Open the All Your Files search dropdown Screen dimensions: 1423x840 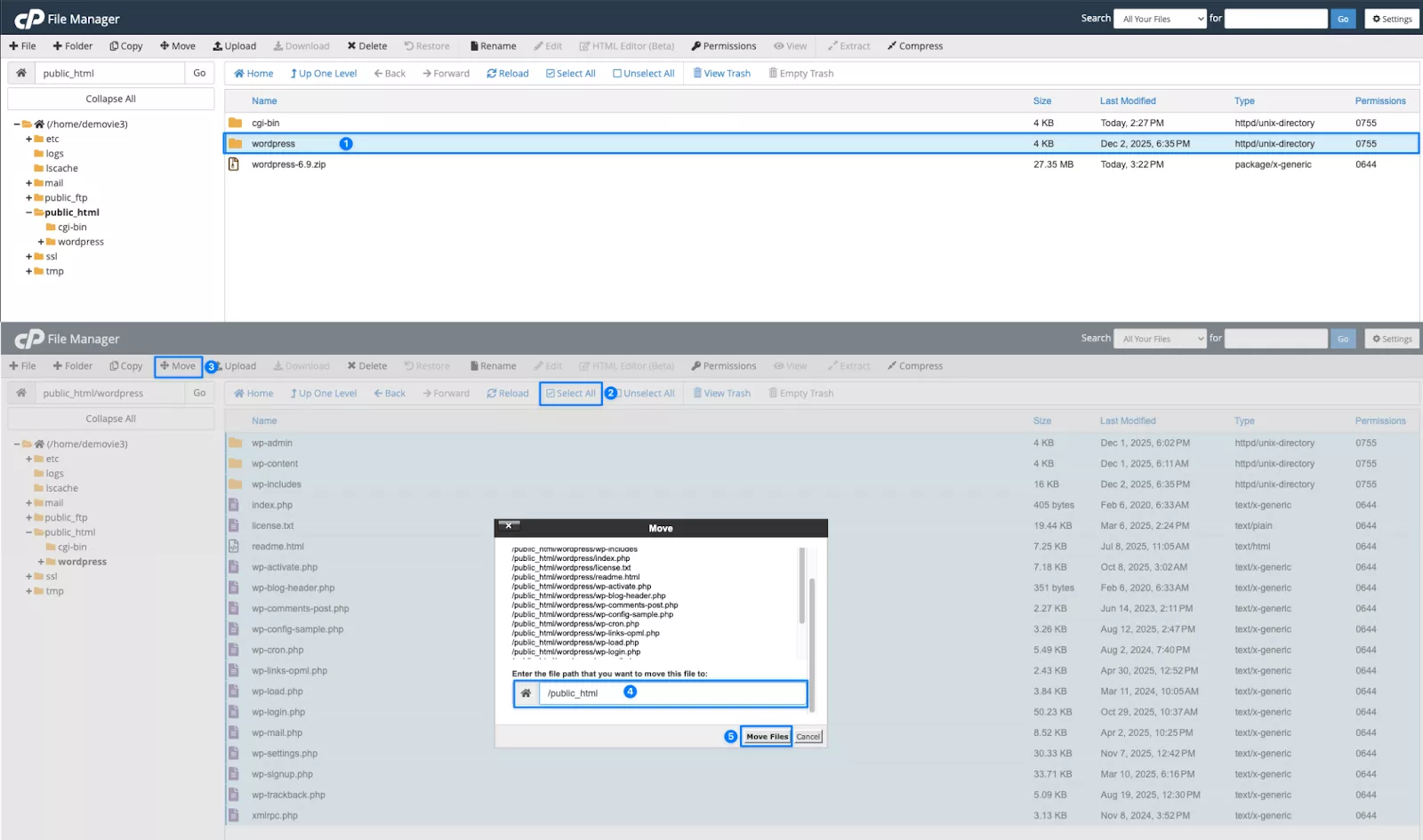pos(1159,19)
